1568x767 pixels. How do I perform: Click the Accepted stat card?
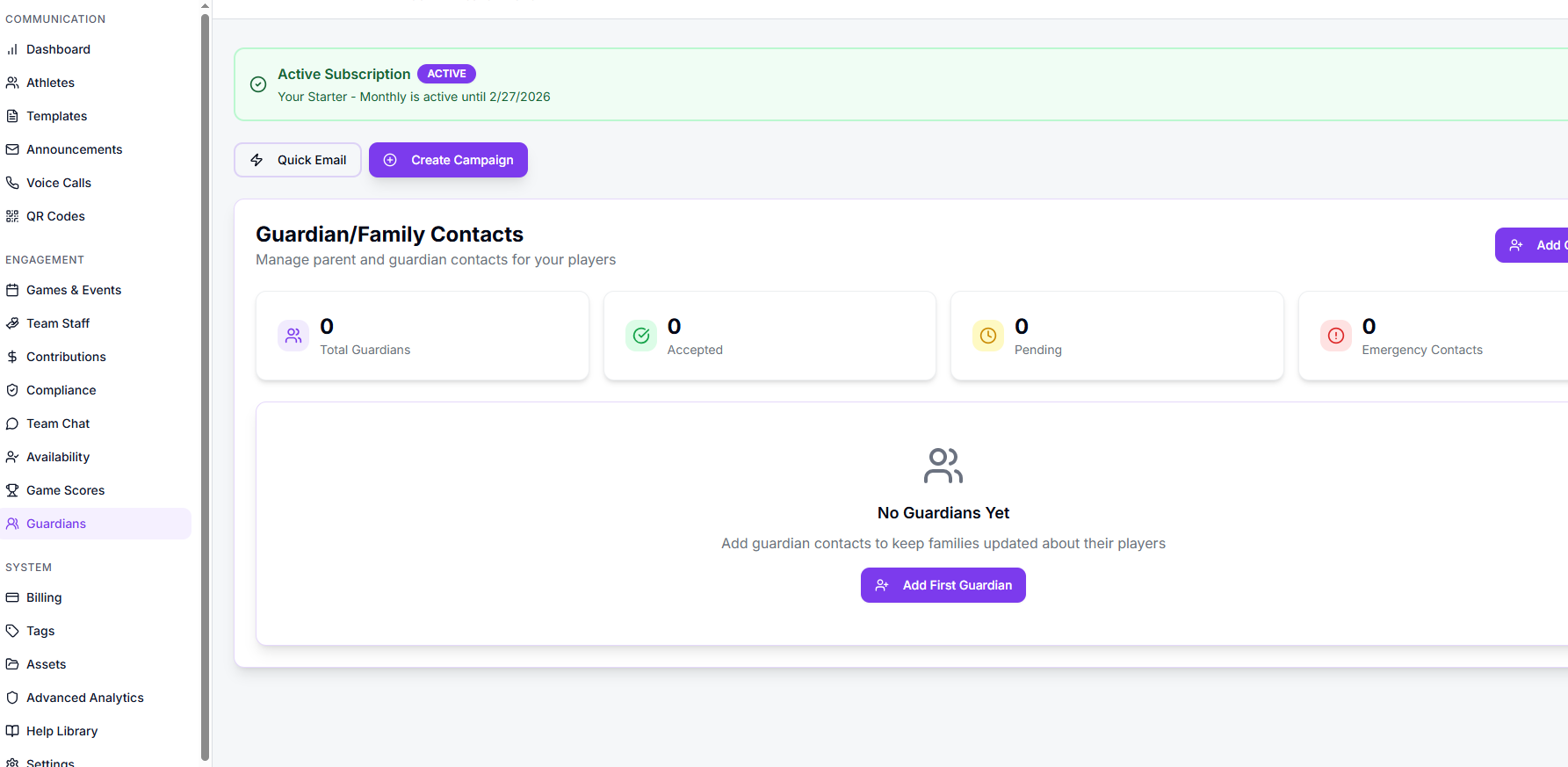pos(770,336)
